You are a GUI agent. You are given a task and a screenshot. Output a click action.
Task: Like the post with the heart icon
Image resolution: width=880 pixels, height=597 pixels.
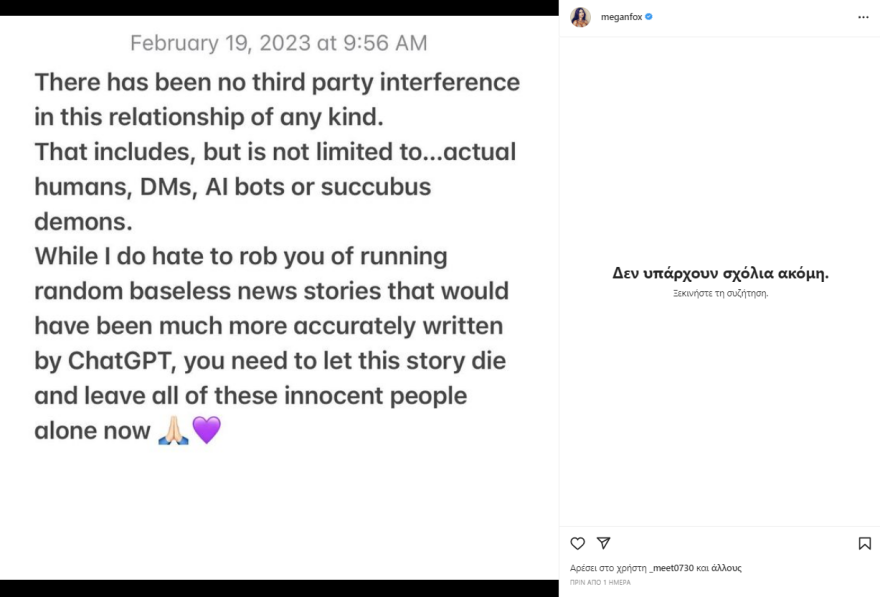coord(577,543)
